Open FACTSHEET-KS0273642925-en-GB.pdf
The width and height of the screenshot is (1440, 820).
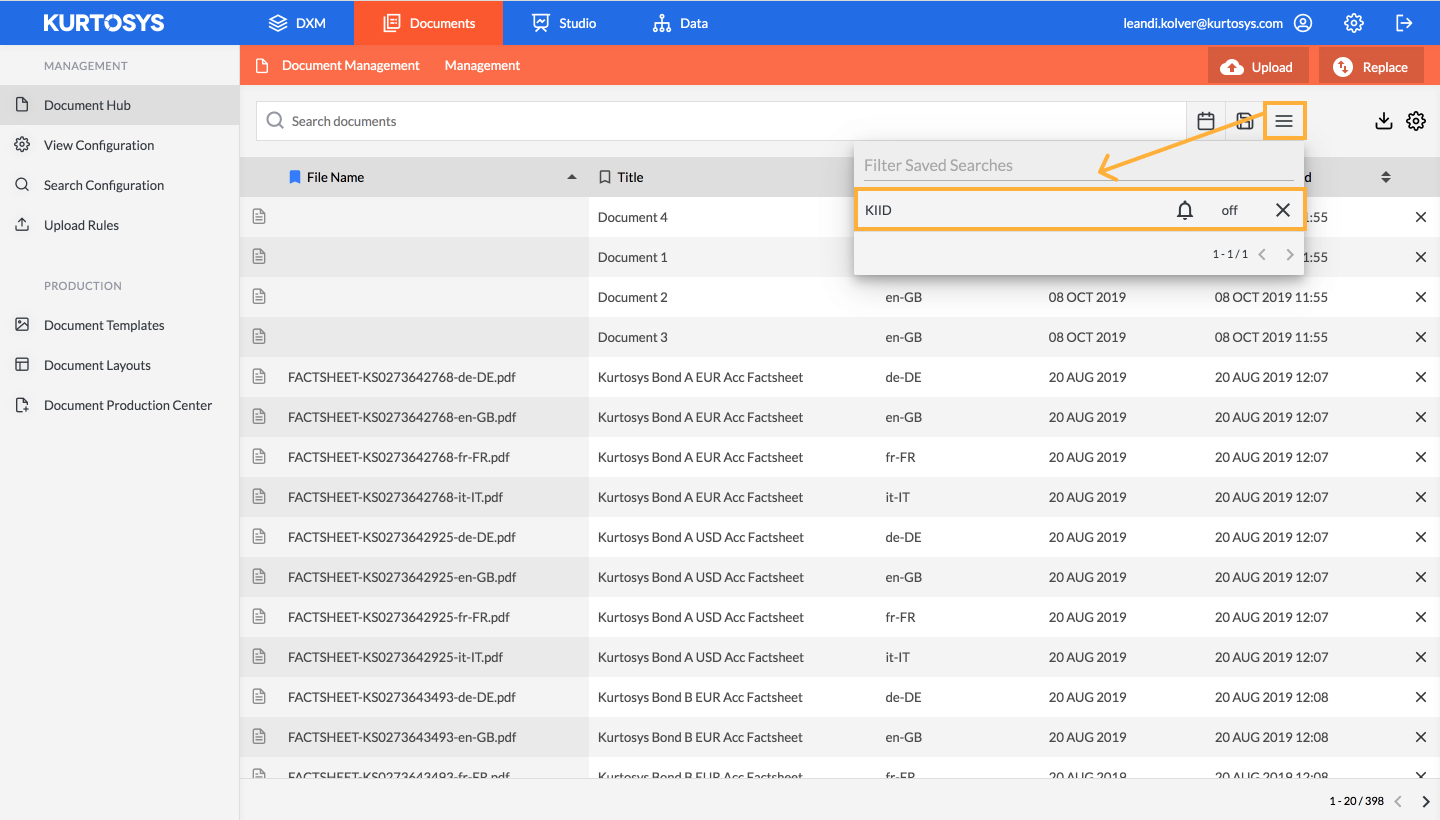pyautogui.click(x=402, y=577)
